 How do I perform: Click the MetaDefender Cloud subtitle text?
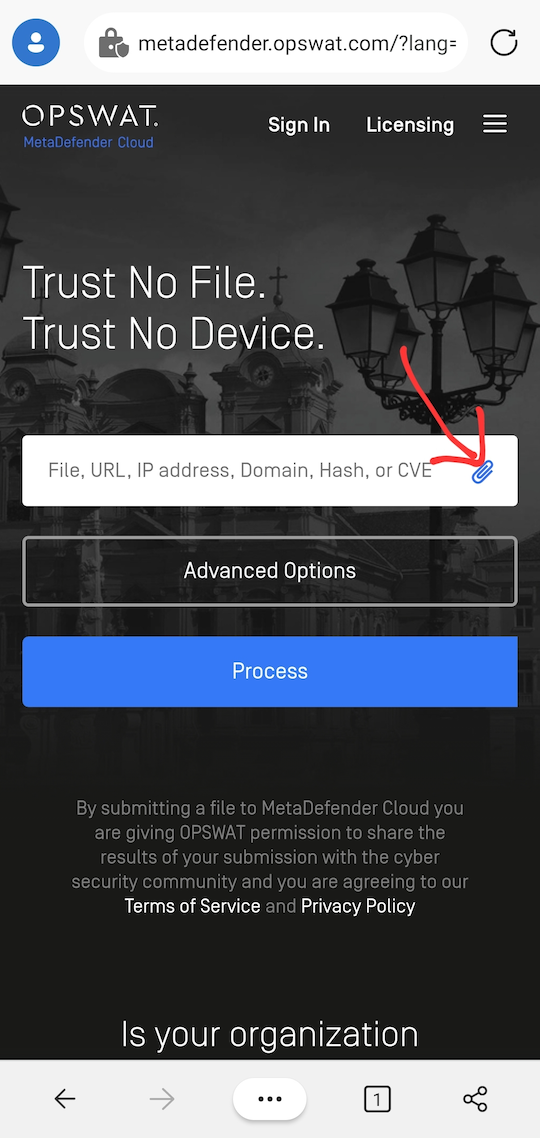[x=89, y=142]
